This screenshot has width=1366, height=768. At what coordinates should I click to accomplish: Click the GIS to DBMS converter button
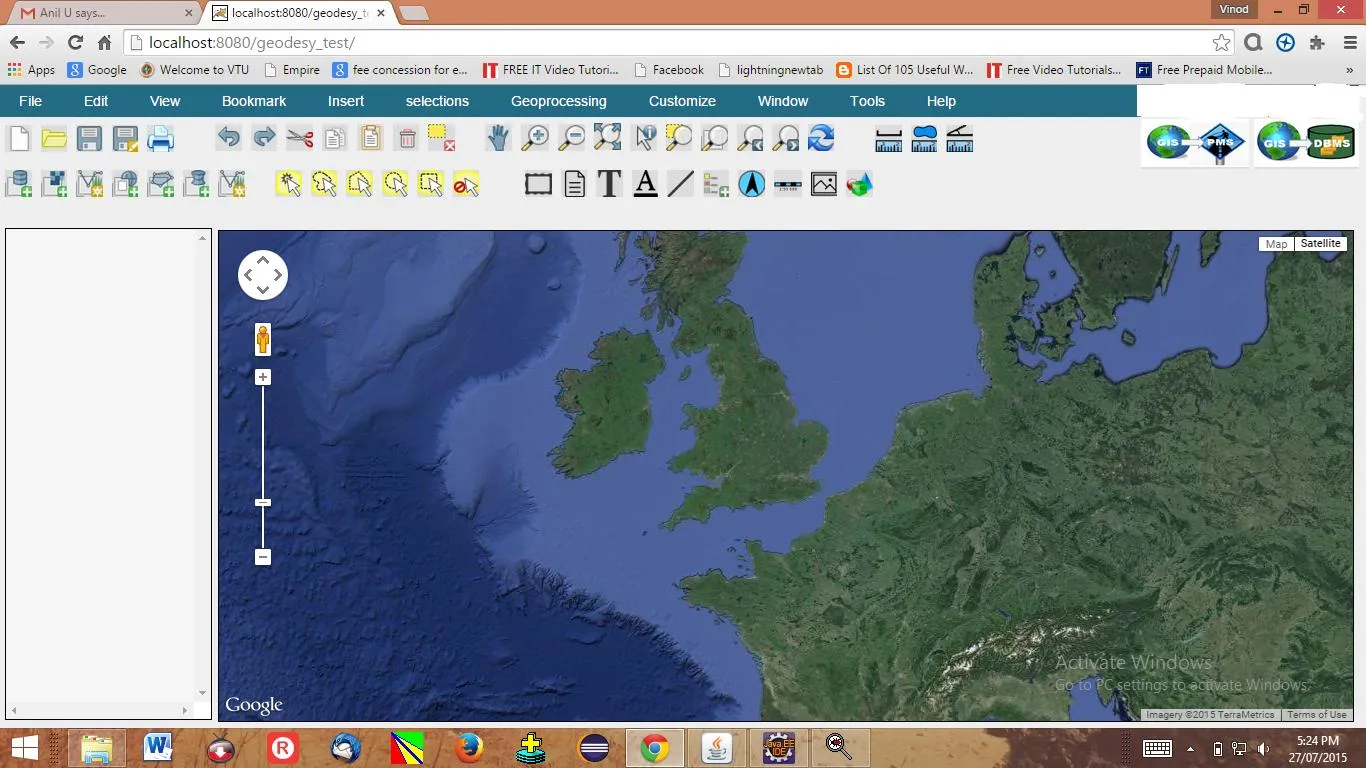[1306, 143]
